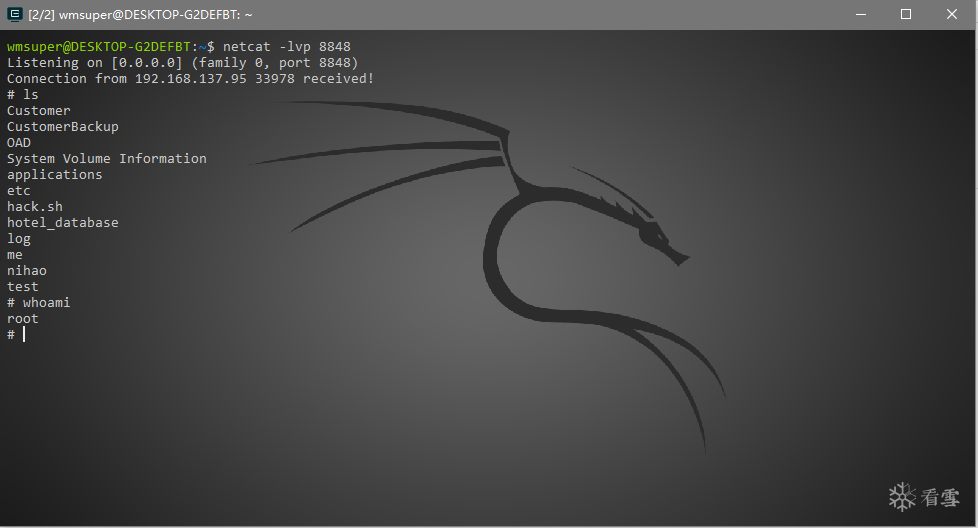The width and height of the screenshot is (978, 528).
Task: Click the 'etc' entry in listing
Action: [19, 191]
